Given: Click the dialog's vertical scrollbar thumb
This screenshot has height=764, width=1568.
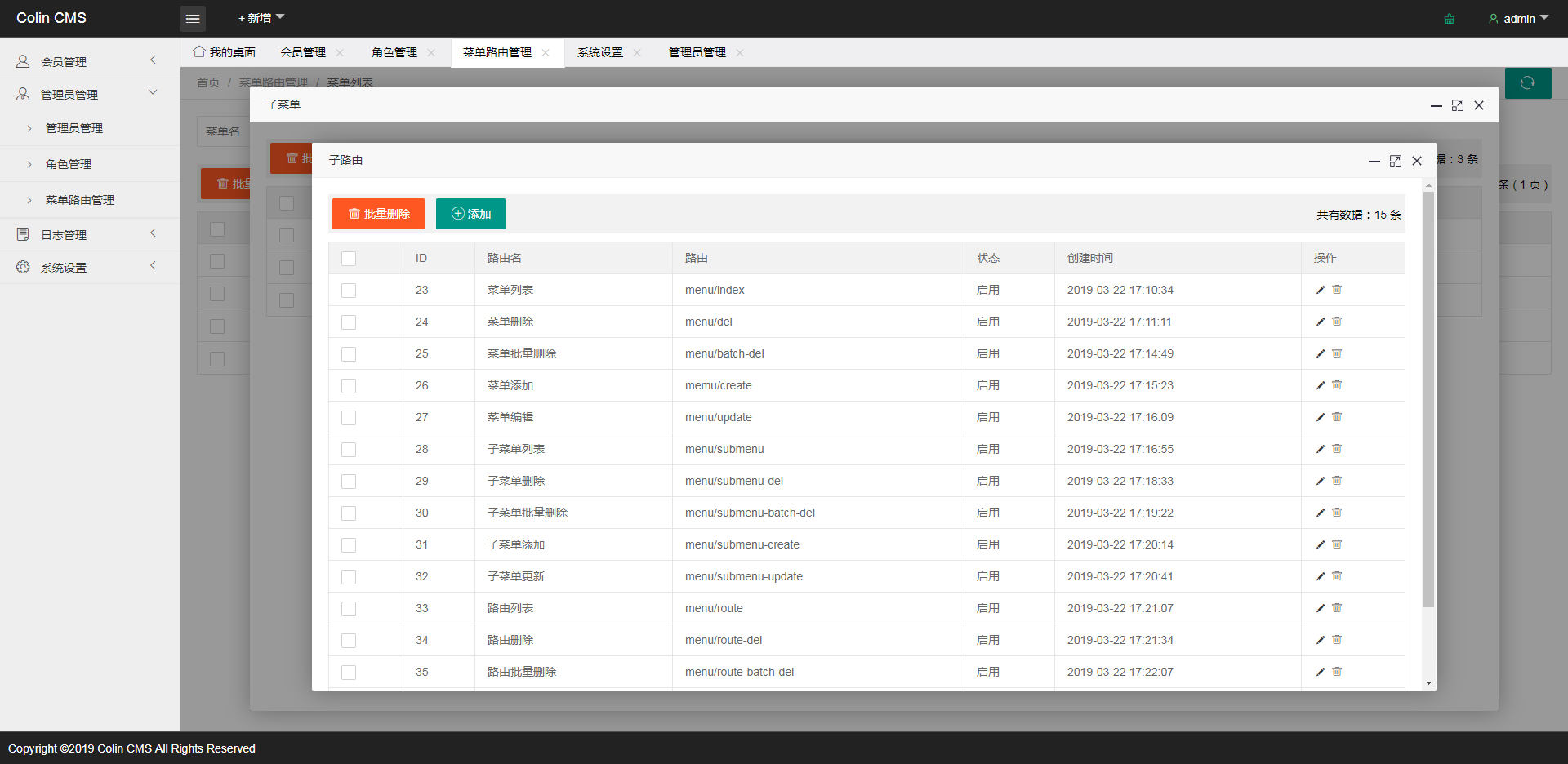Looking at the screenshot, I should pos(1428,400).
